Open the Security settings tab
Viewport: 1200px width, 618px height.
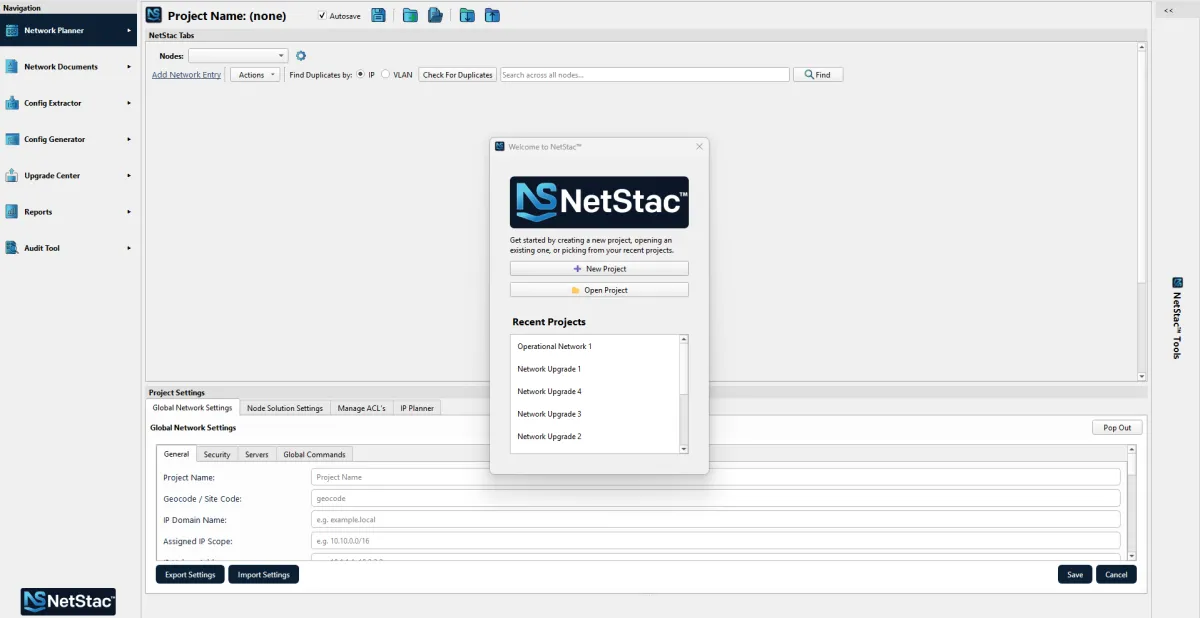pyautogui.click(x=217, y=454)
